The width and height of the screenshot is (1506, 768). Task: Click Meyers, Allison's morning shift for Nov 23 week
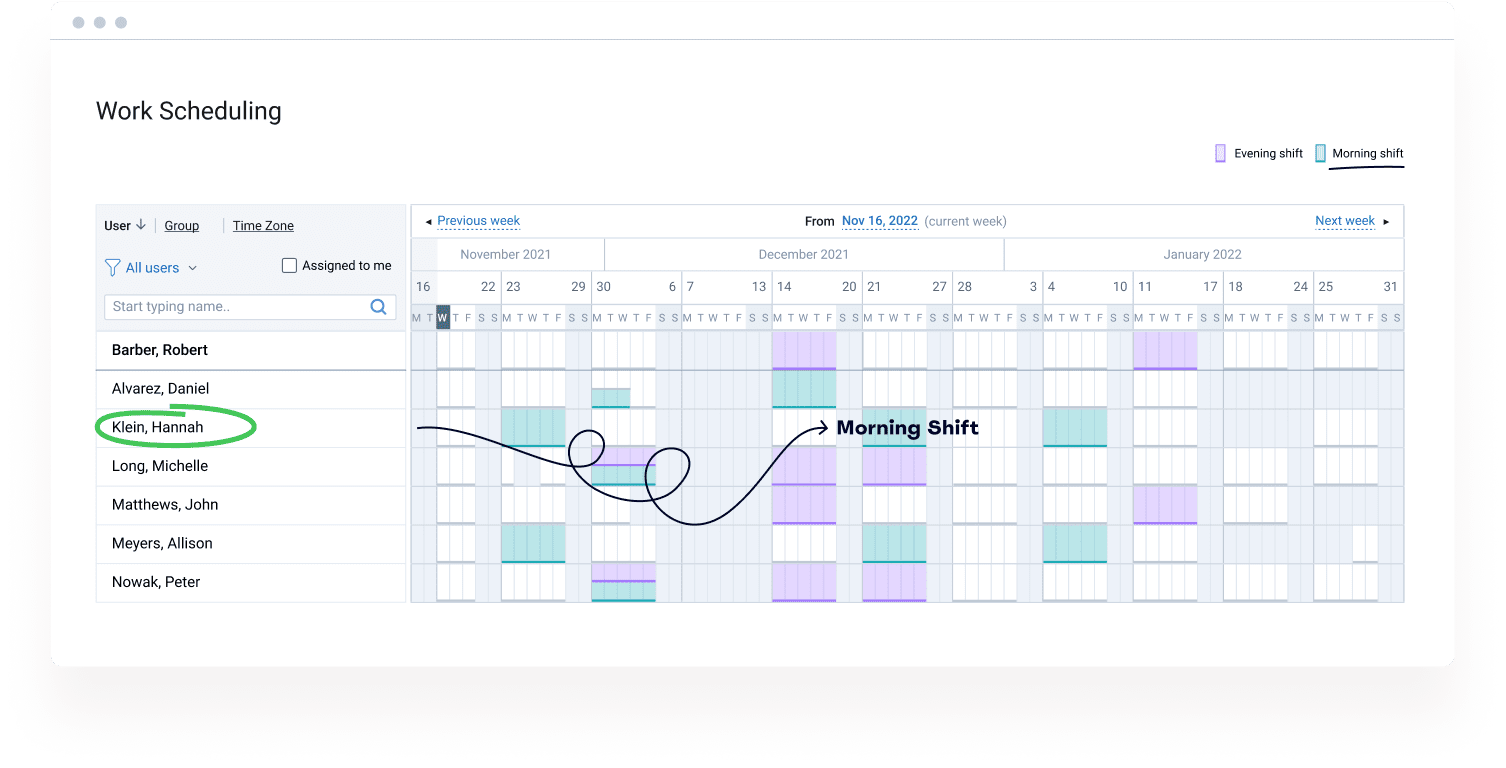(x=533, y=544)
